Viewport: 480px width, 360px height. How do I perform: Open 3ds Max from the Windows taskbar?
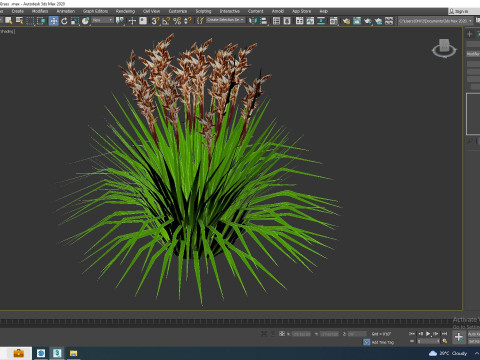[x=57, y=353]
